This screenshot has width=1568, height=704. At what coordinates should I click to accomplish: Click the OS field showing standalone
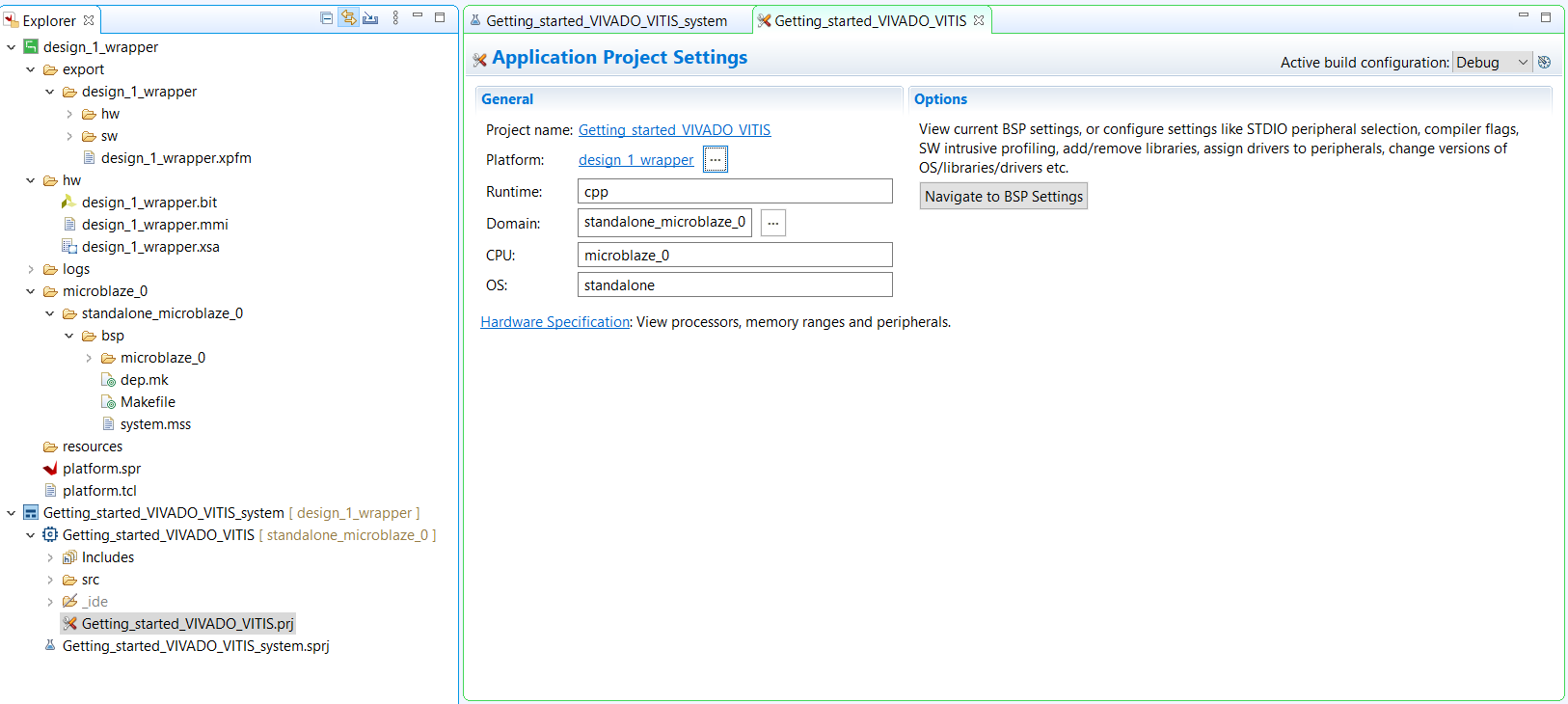tap(735, 285)
